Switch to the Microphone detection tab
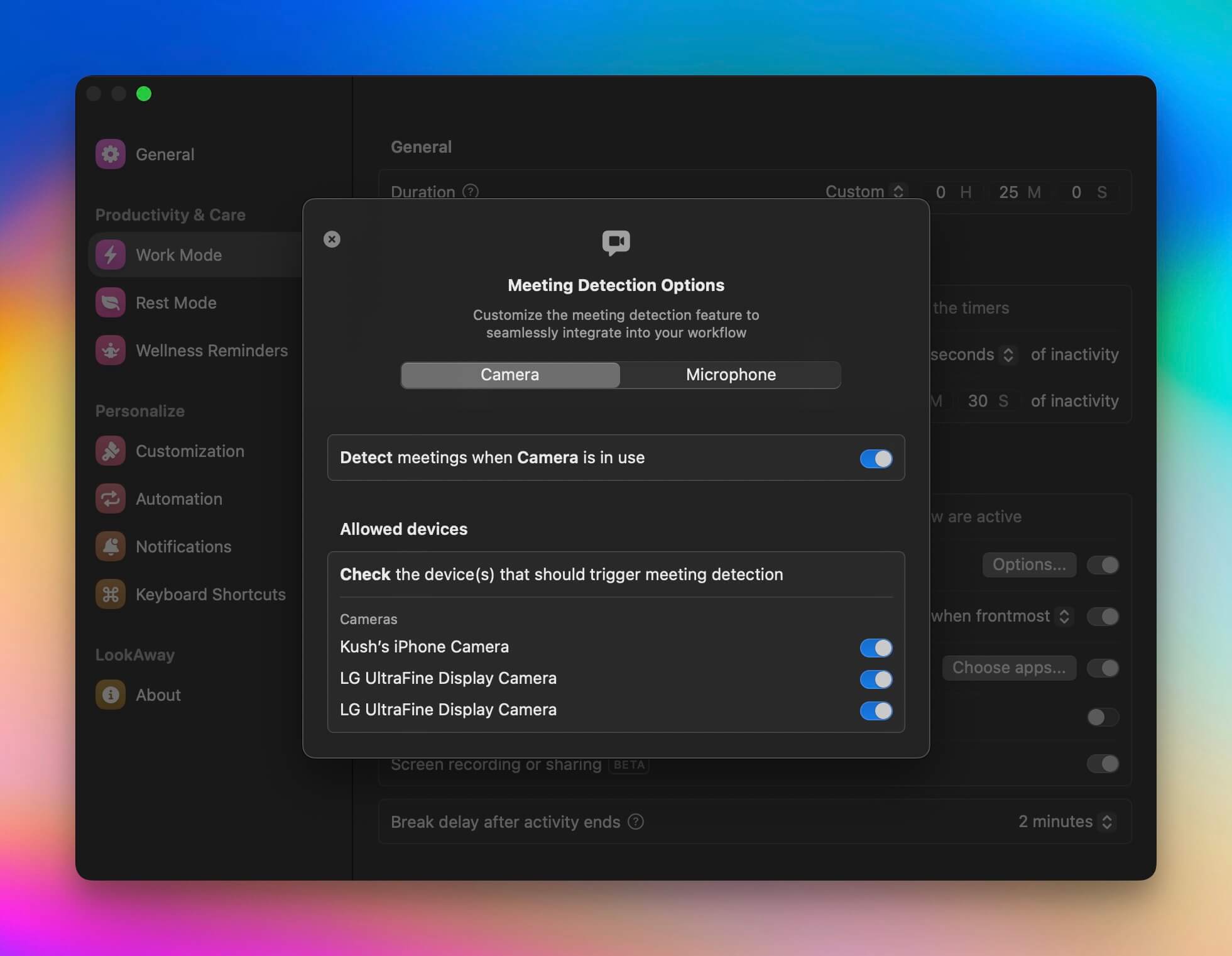 [x=730, y=374]
